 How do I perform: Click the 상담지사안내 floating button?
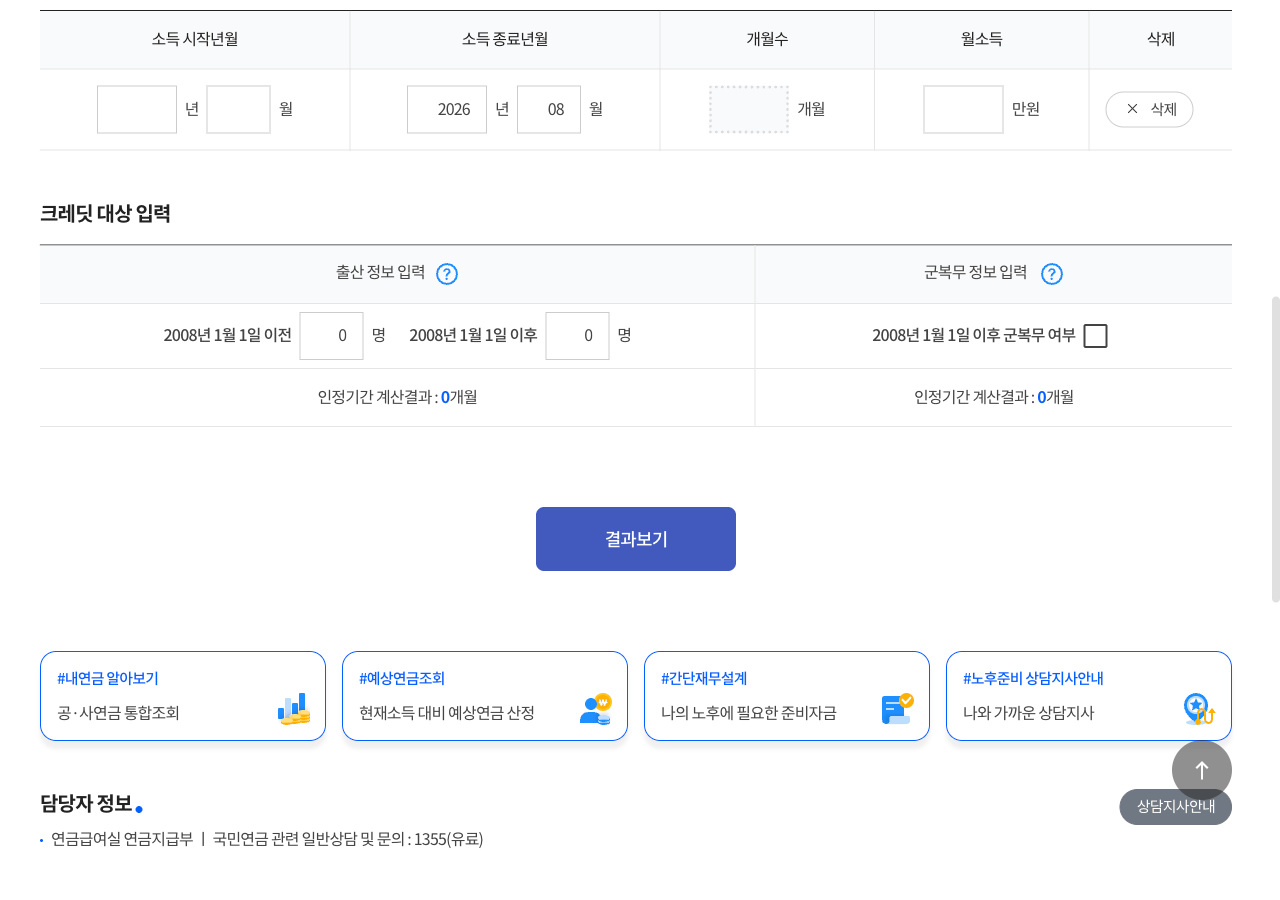point(1176,807)
